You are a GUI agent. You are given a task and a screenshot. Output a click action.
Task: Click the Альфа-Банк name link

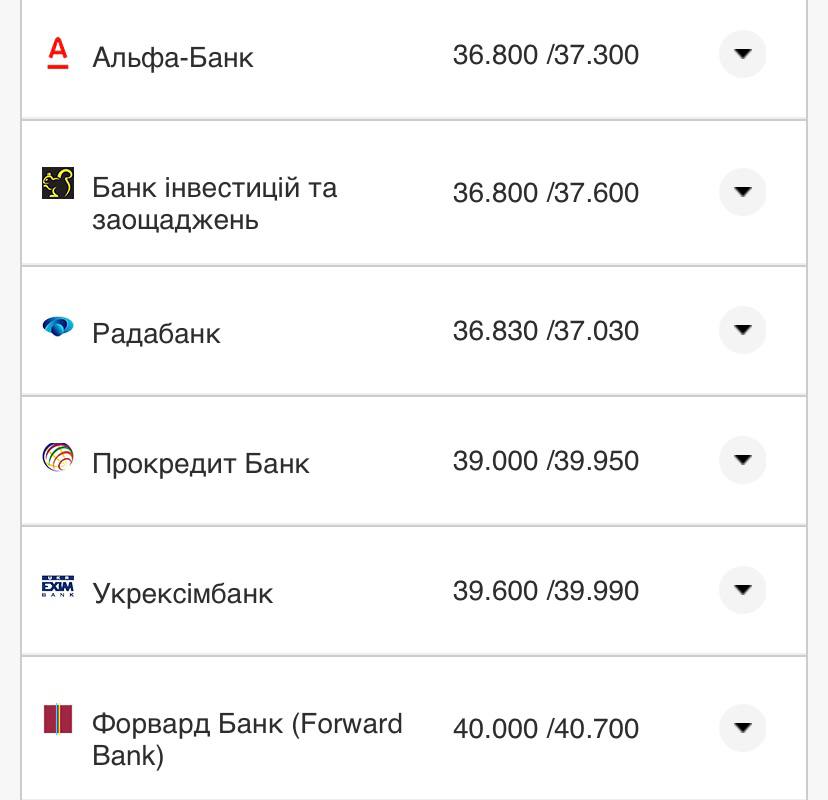pyautogui.click(x=172, y=58)
